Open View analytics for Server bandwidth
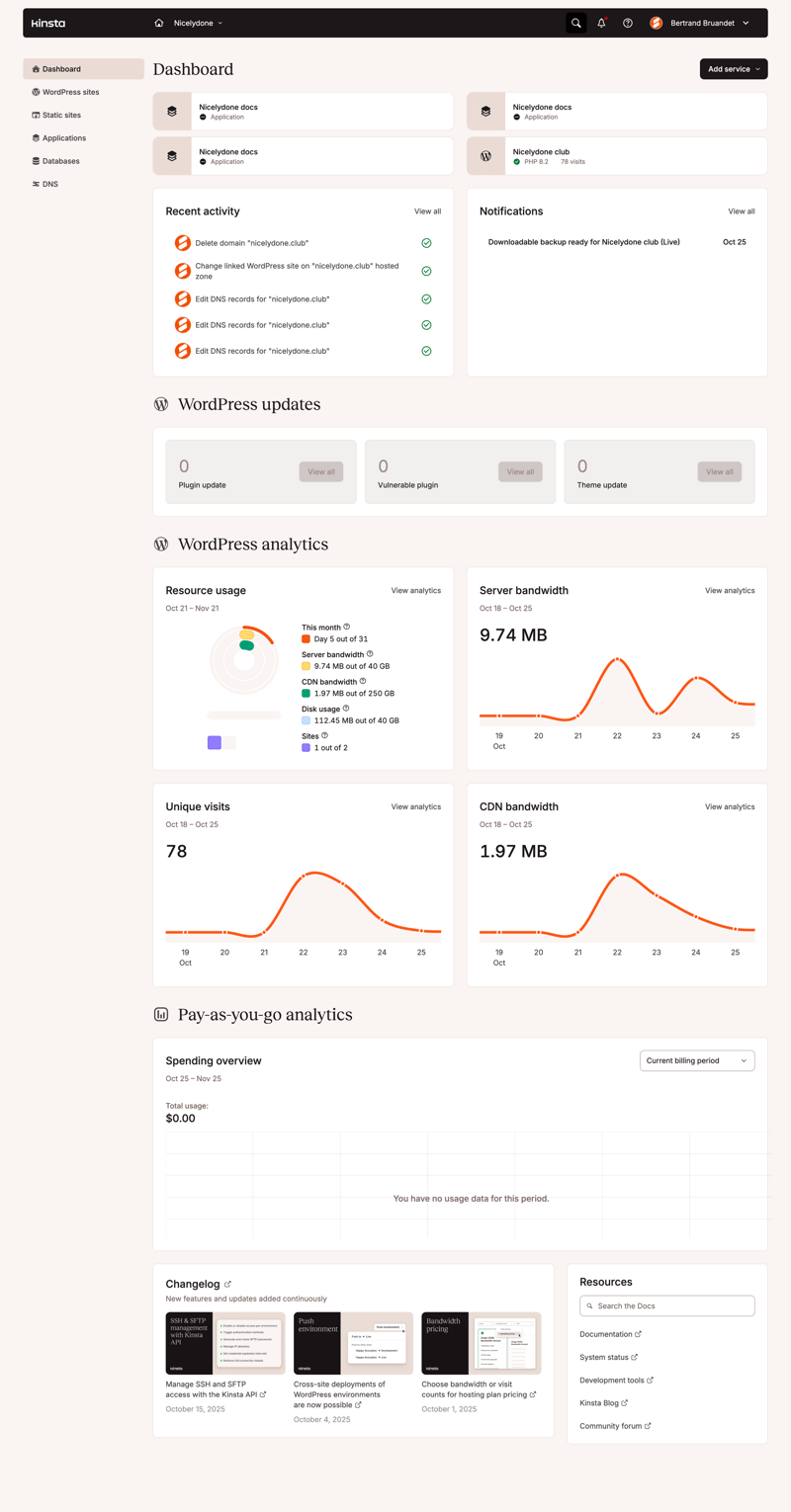Viewport: 791px width, 1512px height. point(730,590)
